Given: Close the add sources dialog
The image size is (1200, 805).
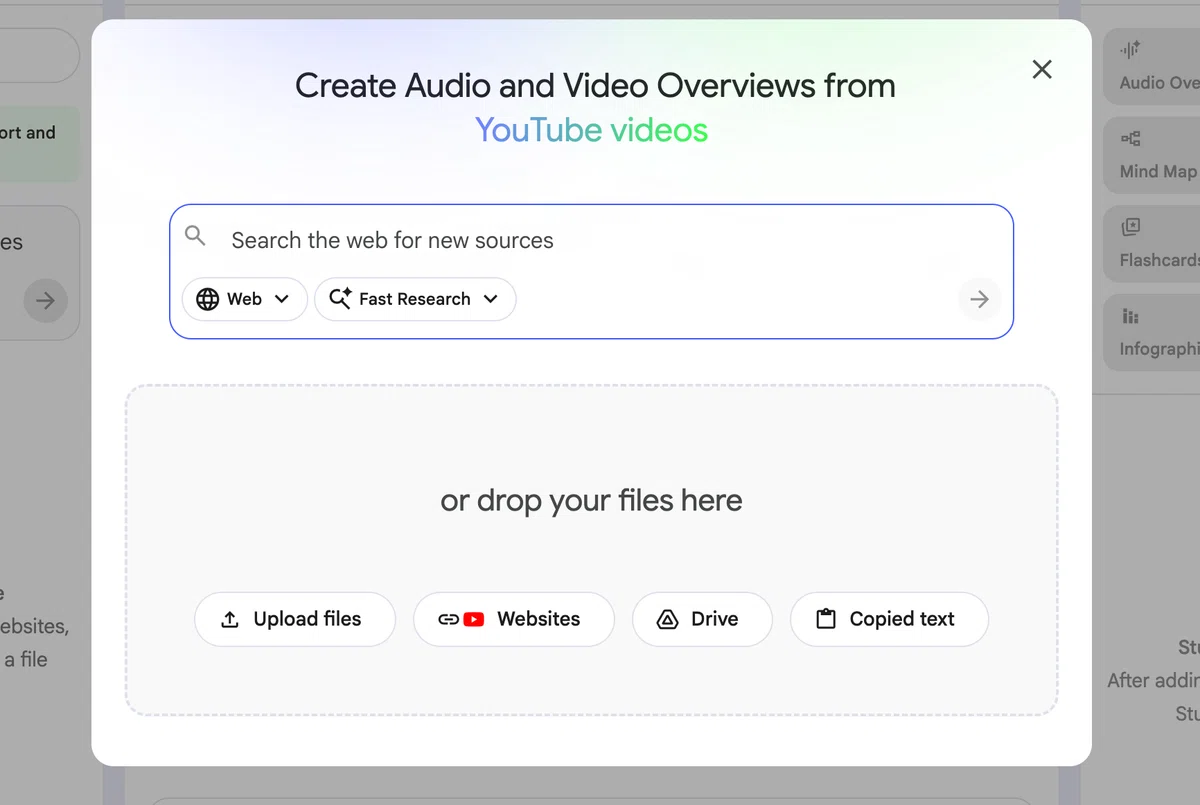Looking at the screenshot, I should coord(1042,69).
